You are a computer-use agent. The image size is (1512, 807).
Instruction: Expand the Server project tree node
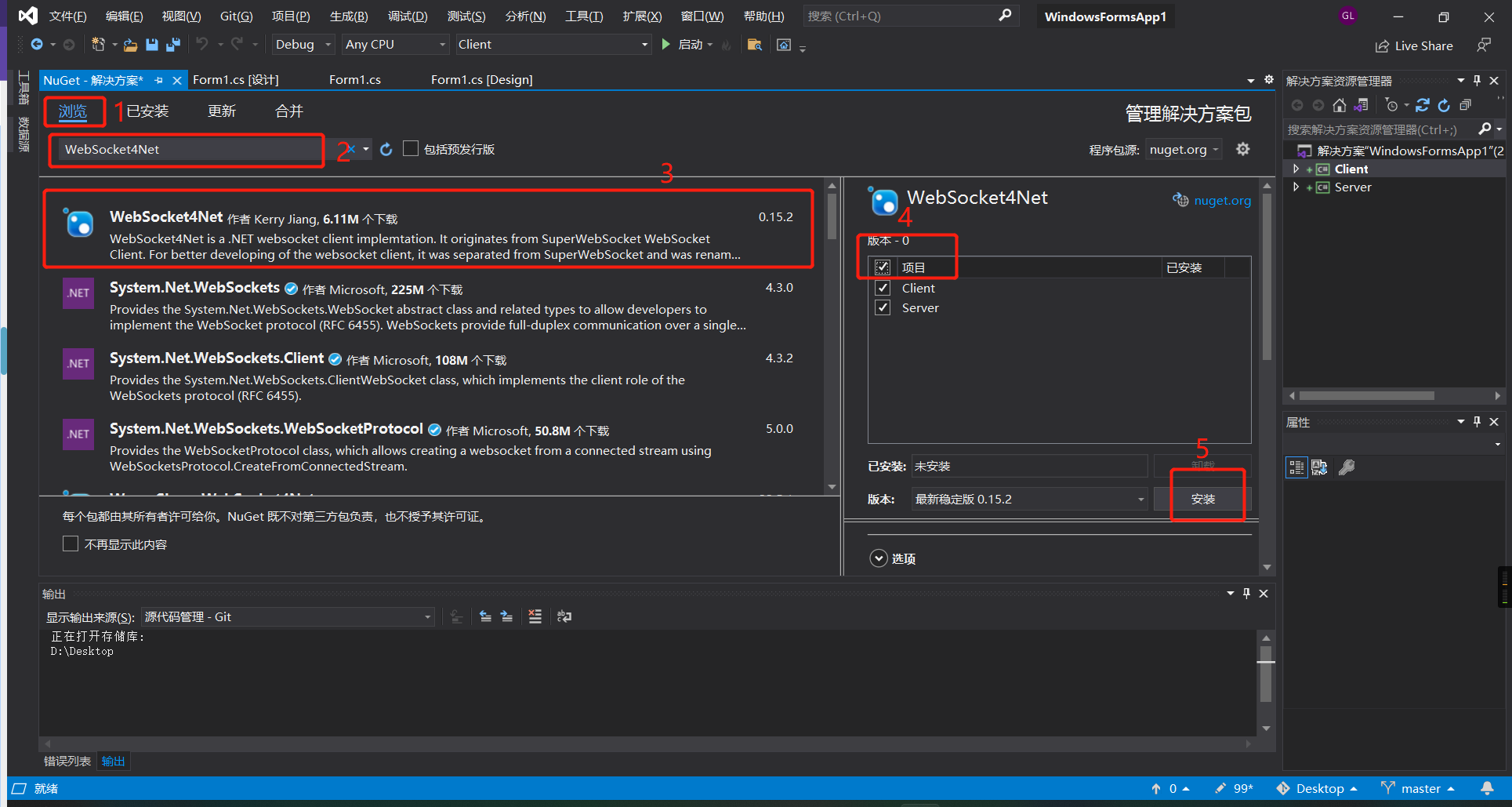(1296, 187)
